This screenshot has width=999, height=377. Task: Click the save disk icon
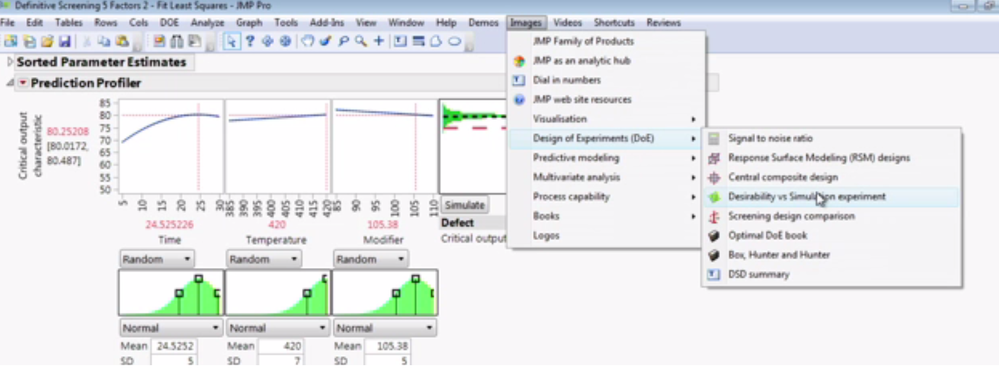click(64, 41)
